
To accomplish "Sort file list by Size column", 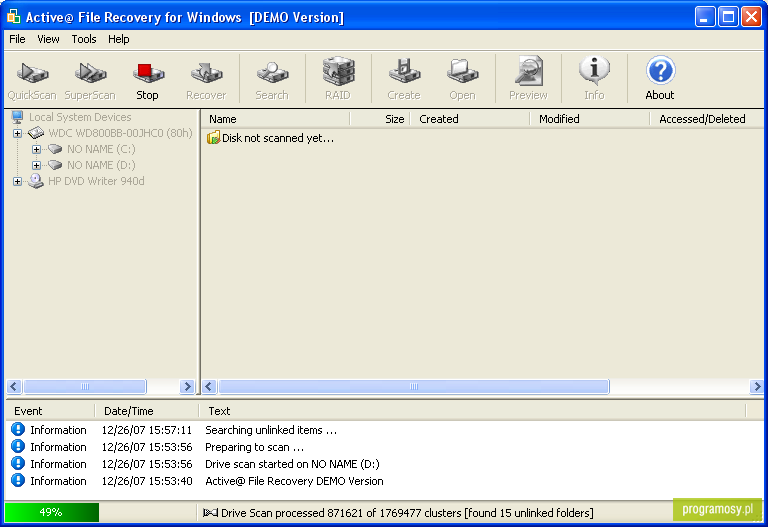I will (380, 119).
